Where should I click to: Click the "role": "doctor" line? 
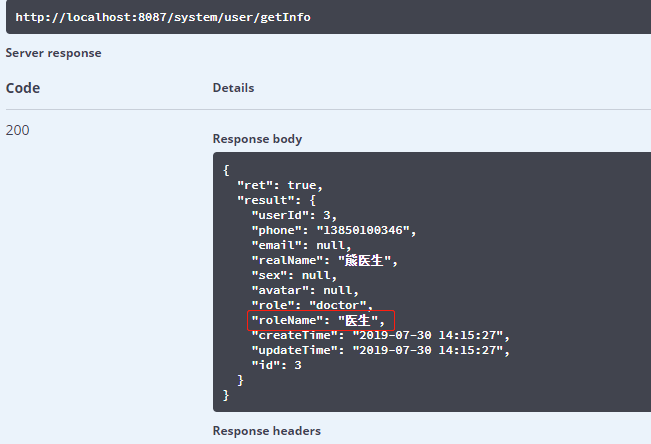click(312, 305)
